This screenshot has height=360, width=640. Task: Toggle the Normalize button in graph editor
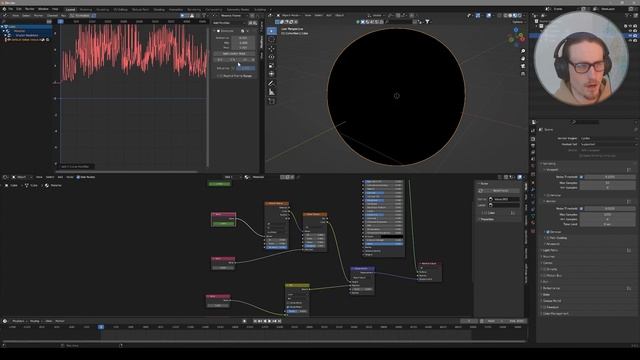(x=82, y=16)
